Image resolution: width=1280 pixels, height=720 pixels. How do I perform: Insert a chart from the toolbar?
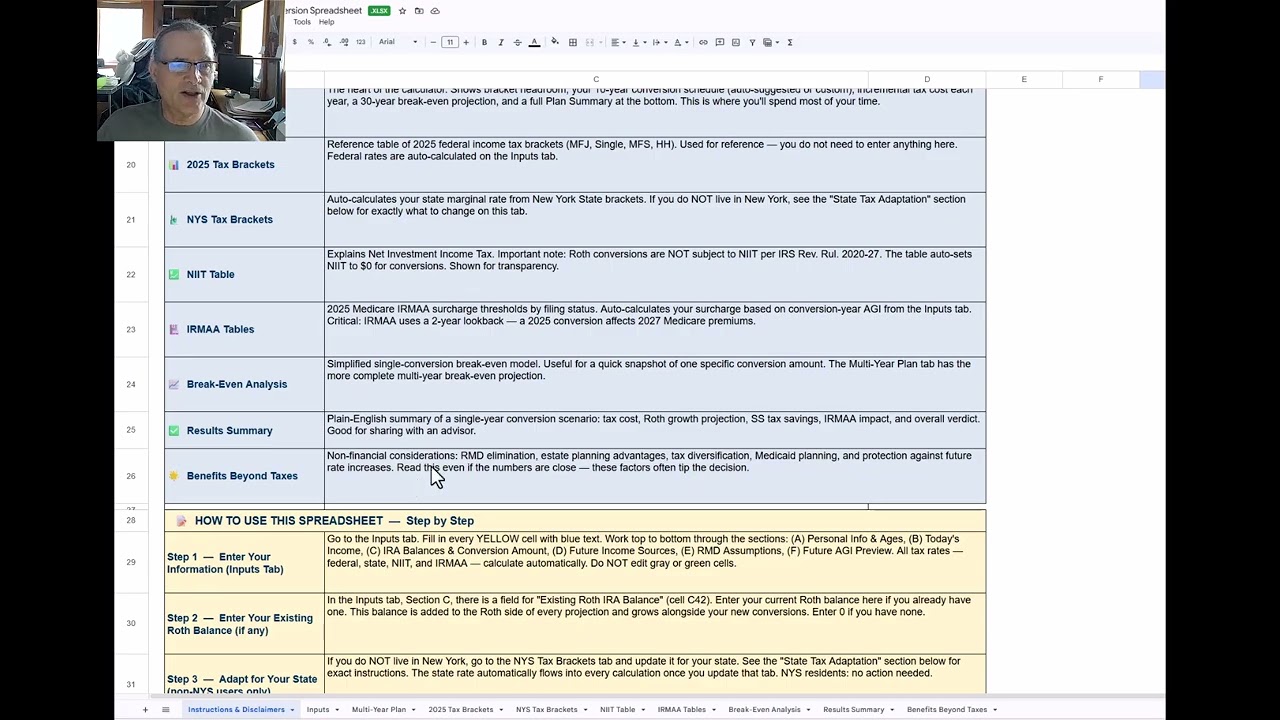pos(736,42)
